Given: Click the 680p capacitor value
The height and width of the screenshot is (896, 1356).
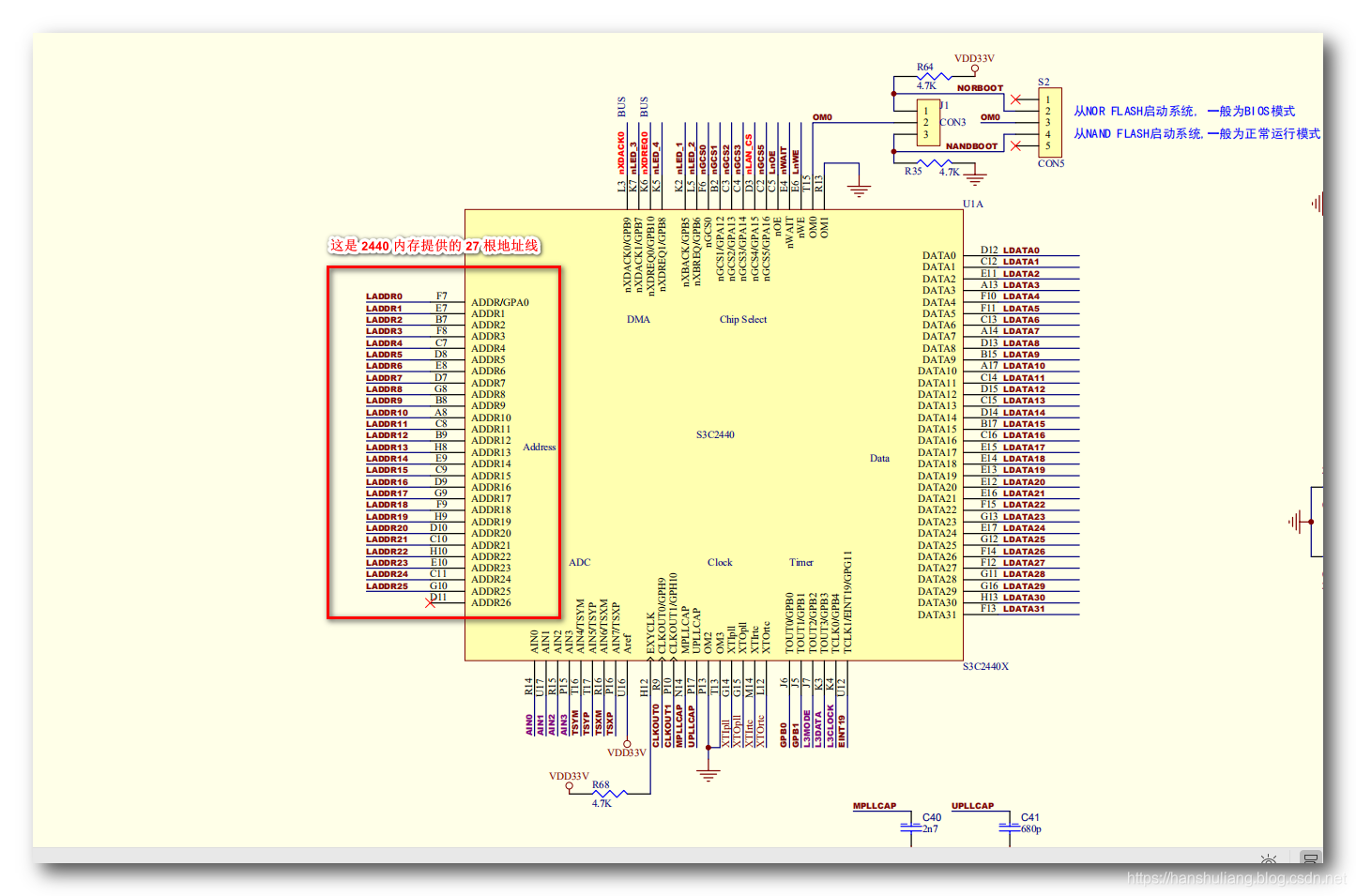Looking at the screenshot, I should coord(1031,828).
